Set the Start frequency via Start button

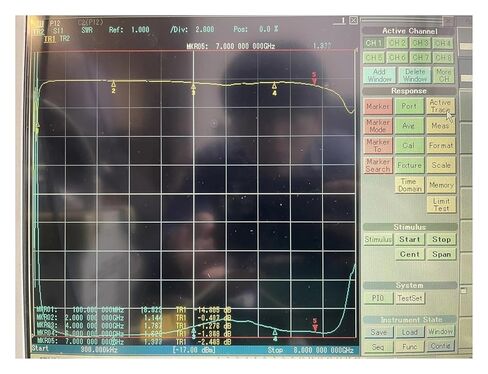pyautogui.click(x=409, y=240)
